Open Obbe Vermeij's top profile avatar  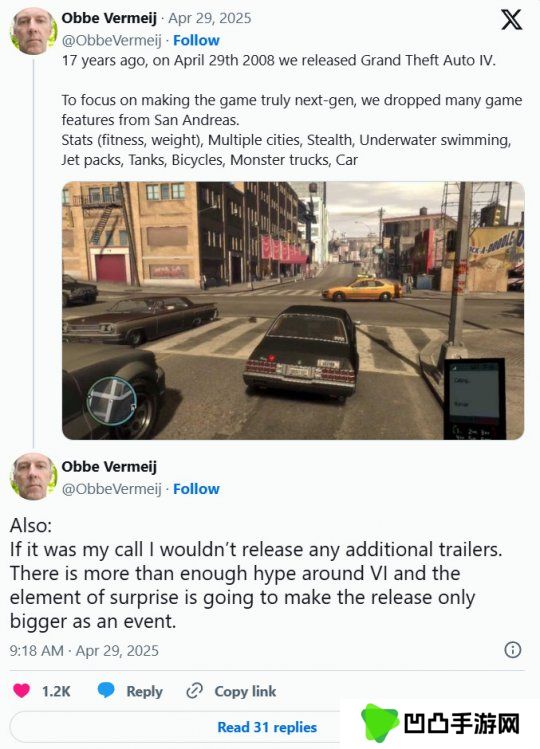click(x=33, y=31)
